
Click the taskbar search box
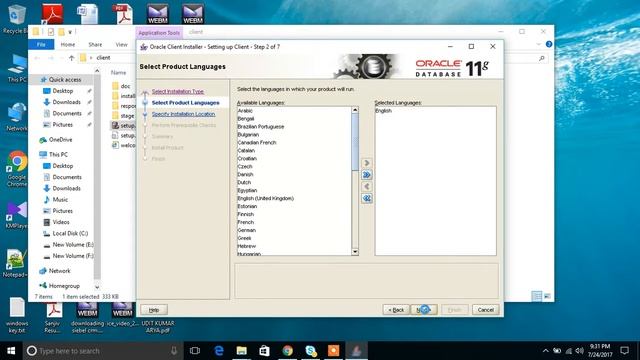coord(103,351)
